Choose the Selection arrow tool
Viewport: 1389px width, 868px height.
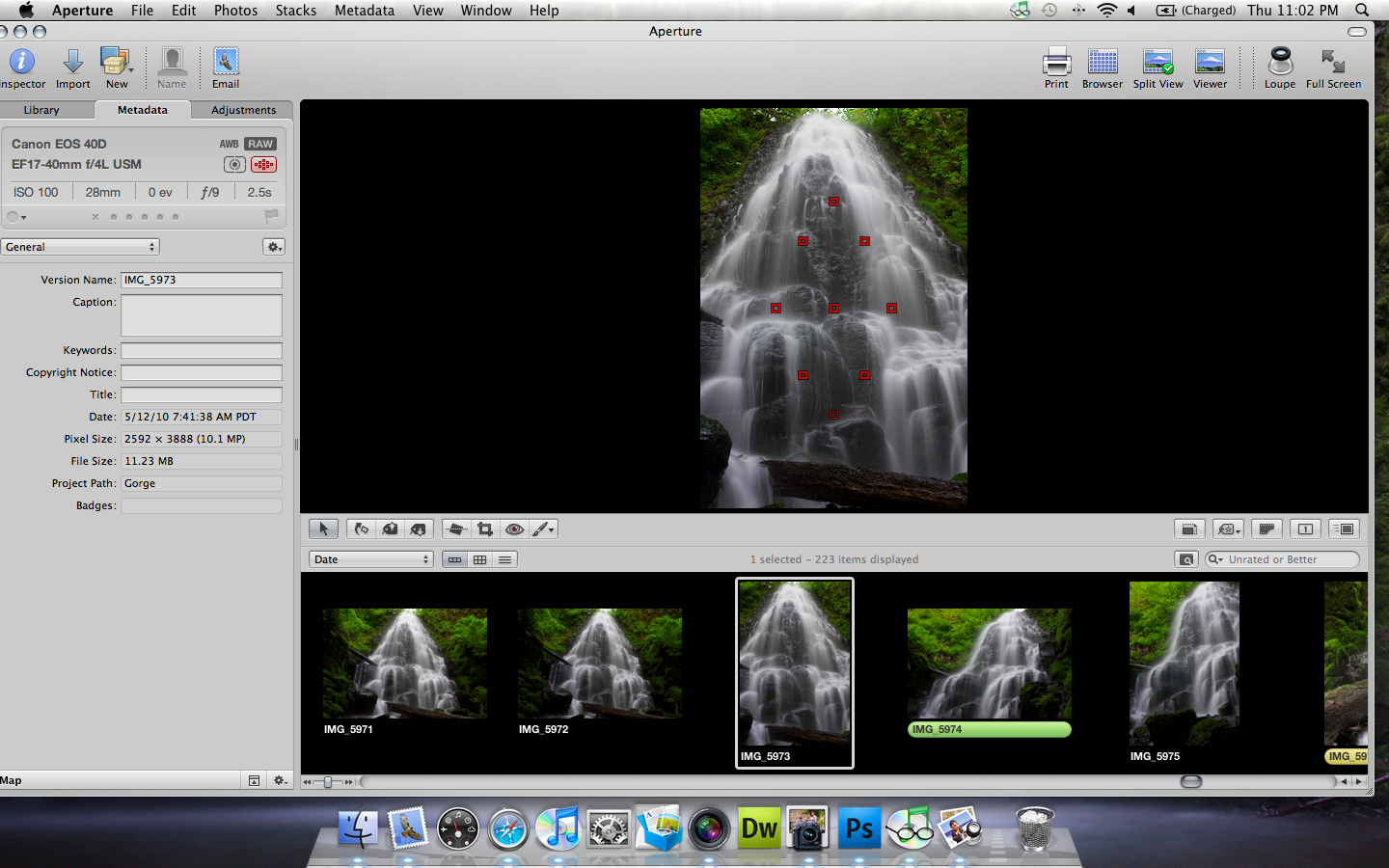(324, 529)
